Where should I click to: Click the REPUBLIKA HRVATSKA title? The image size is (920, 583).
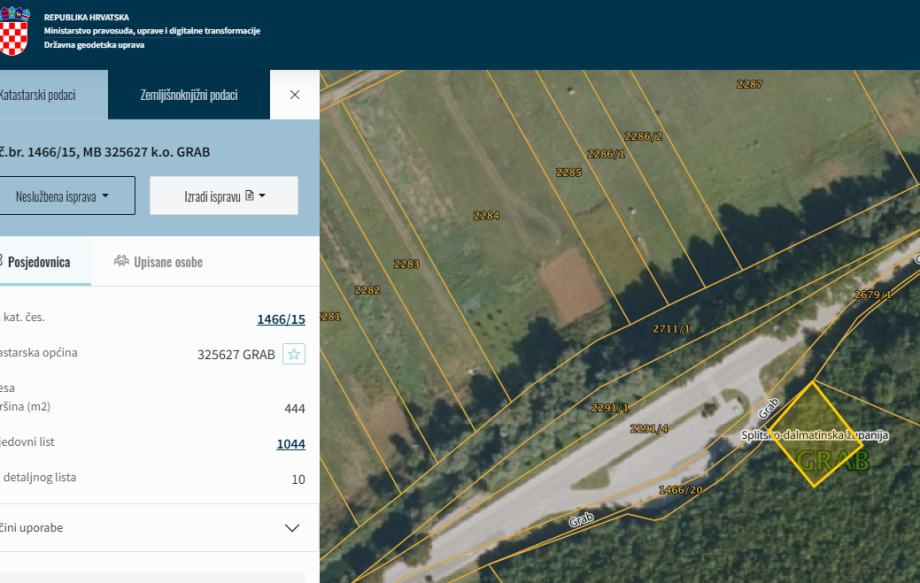[x=86, y=17]
